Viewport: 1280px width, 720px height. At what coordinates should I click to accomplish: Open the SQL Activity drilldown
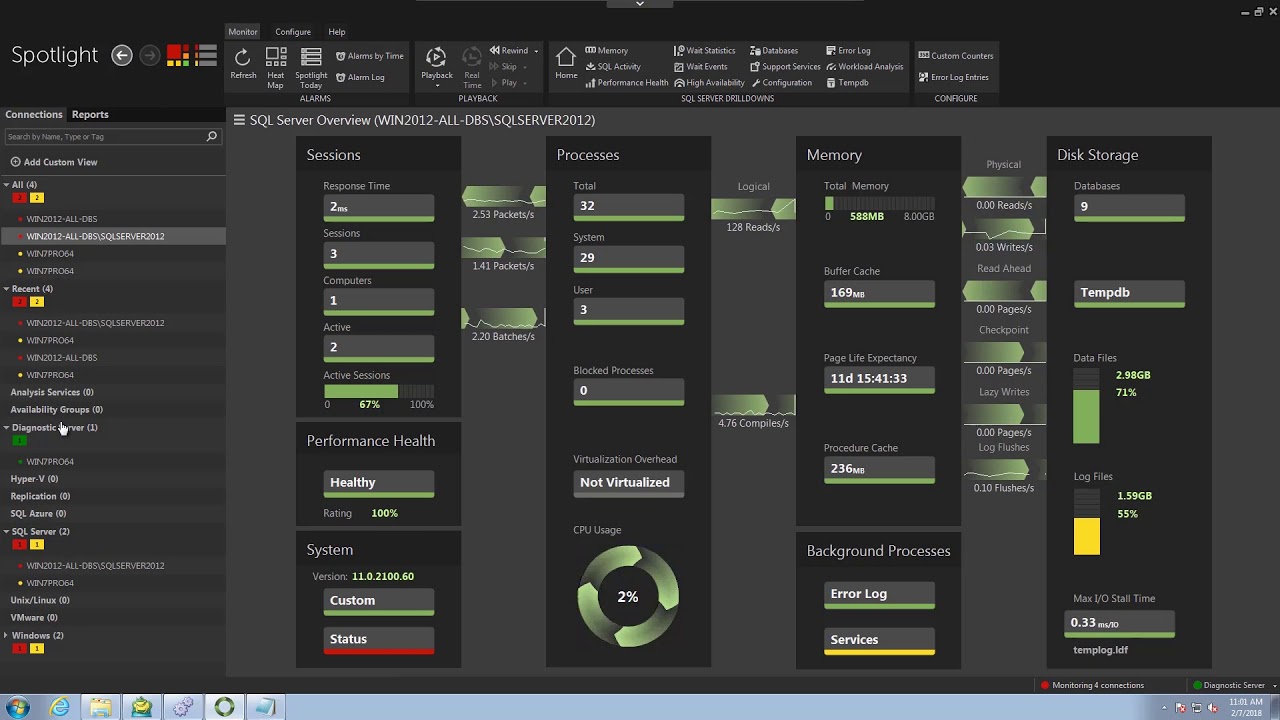(612, 67)
